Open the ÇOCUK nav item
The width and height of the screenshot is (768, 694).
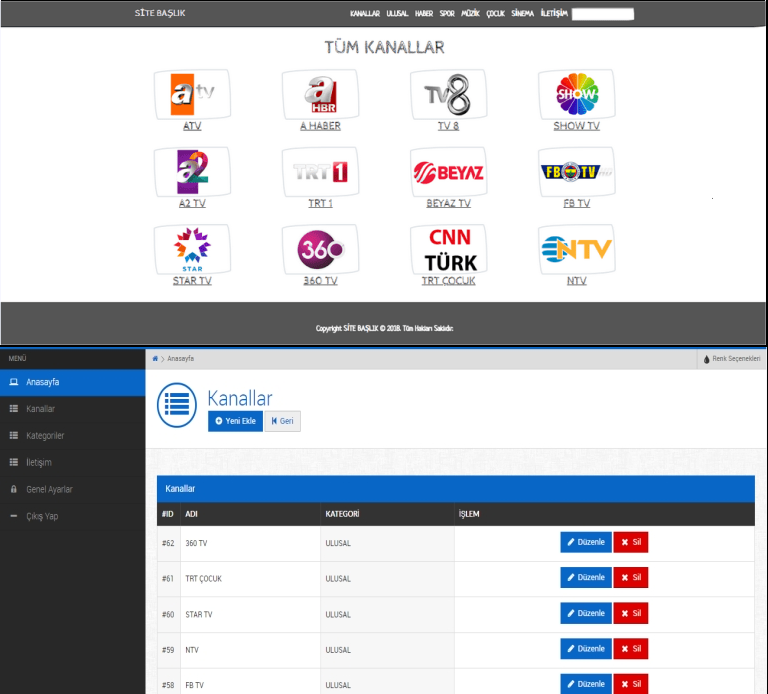[496, 14]
